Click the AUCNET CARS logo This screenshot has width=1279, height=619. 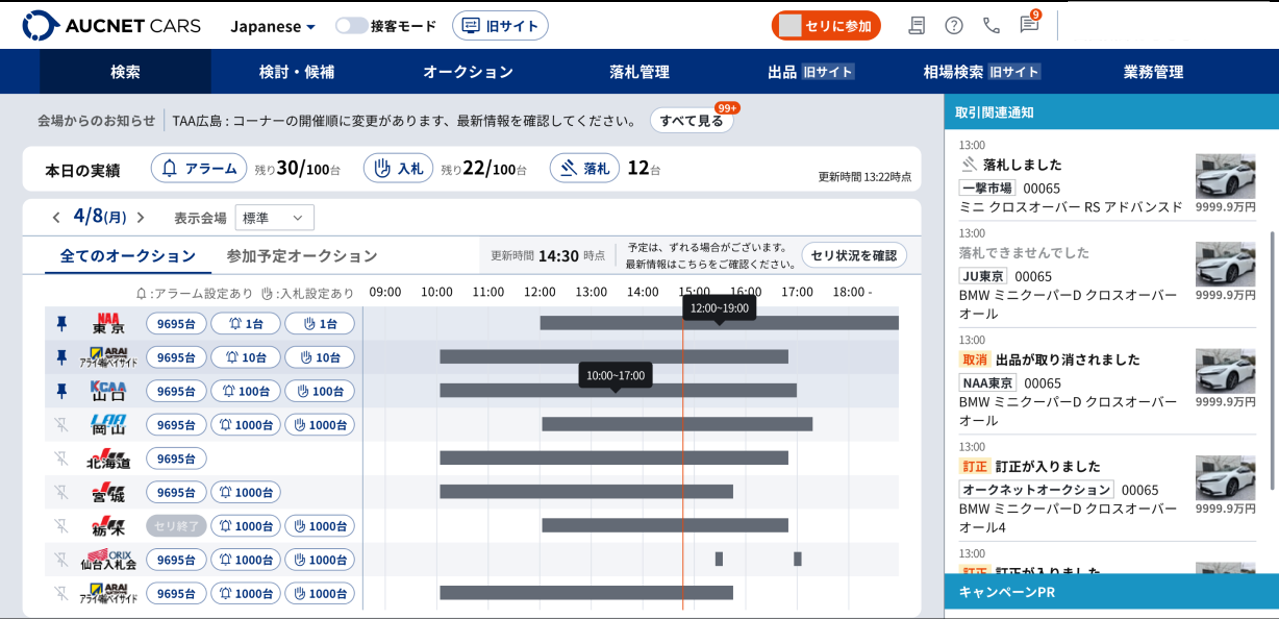(111, 26)
